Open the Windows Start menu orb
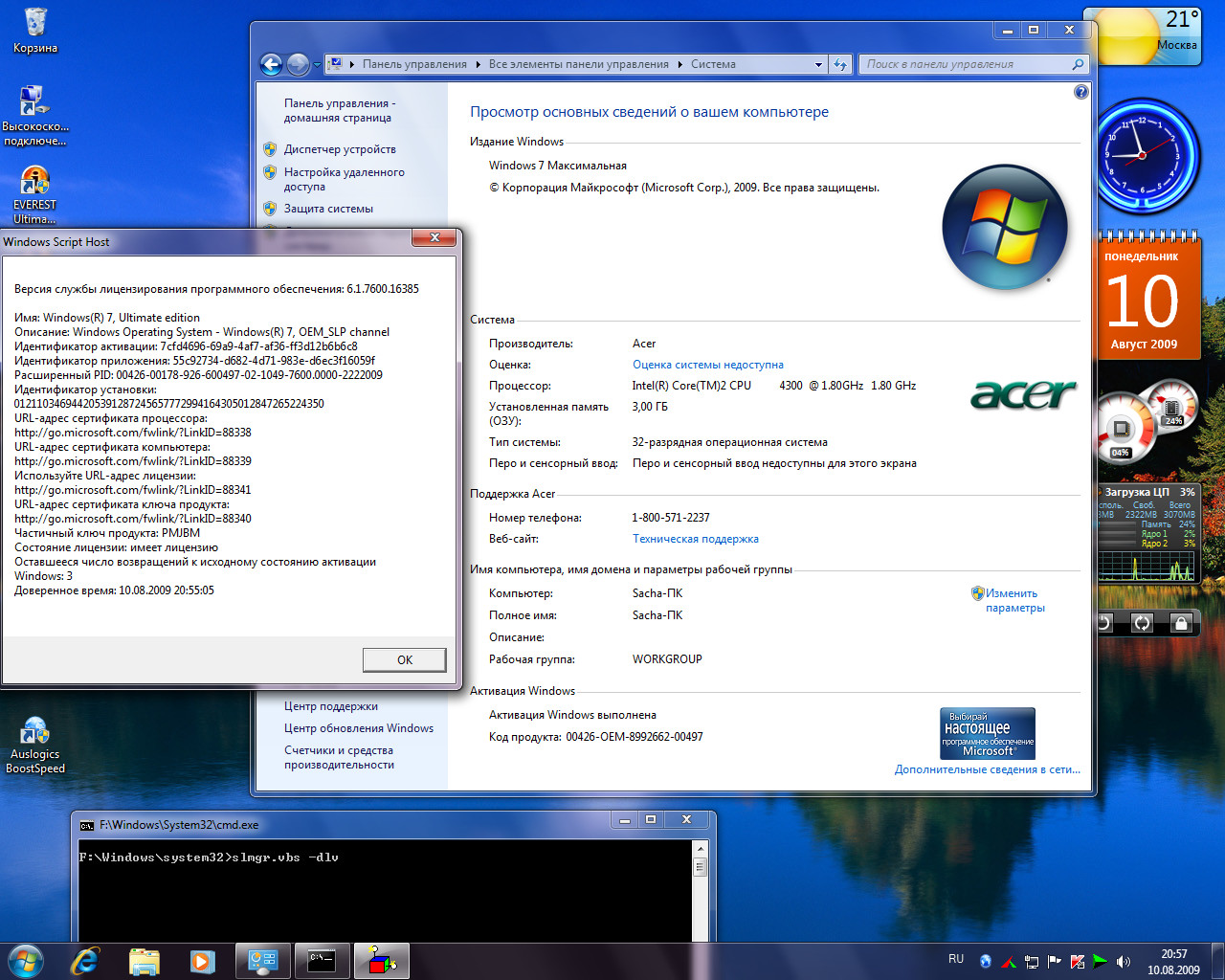1225x980 pixels. click(x=25, y=961)
